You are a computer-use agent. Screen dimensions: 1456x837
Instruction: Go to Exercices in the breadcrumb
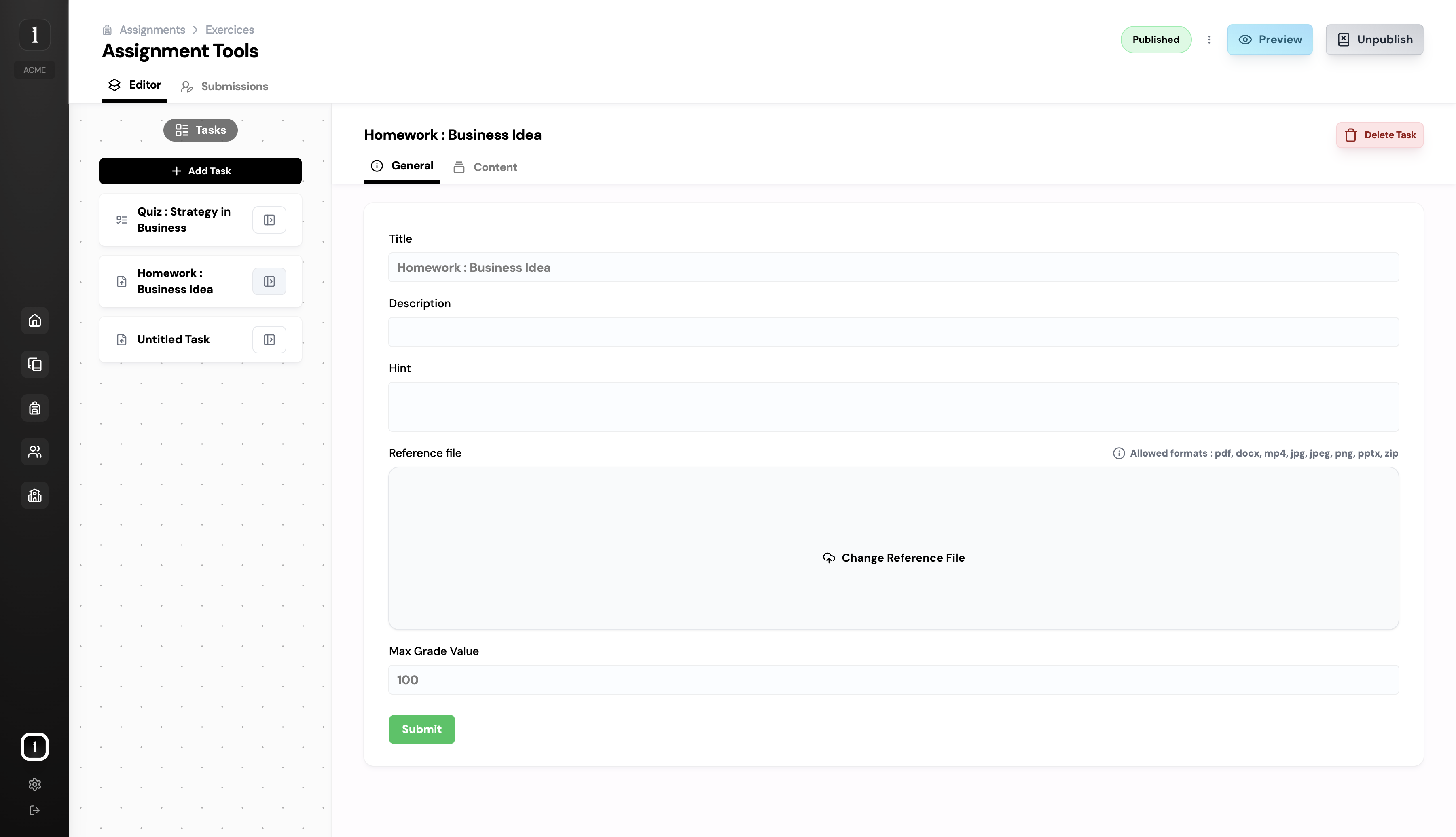[229, 30]
